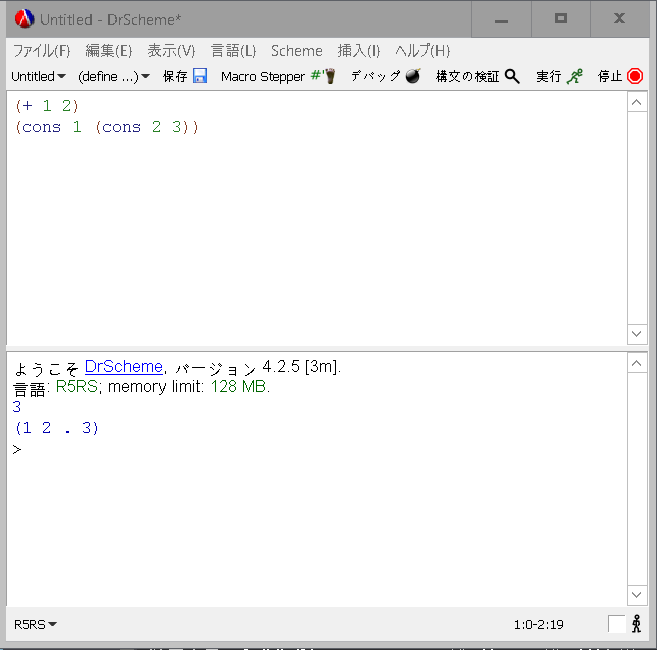Viewport: 657px width, 650px height.
Task: Click the (cons 1 (cons 2 3)) line
Action: click(106, 127)
